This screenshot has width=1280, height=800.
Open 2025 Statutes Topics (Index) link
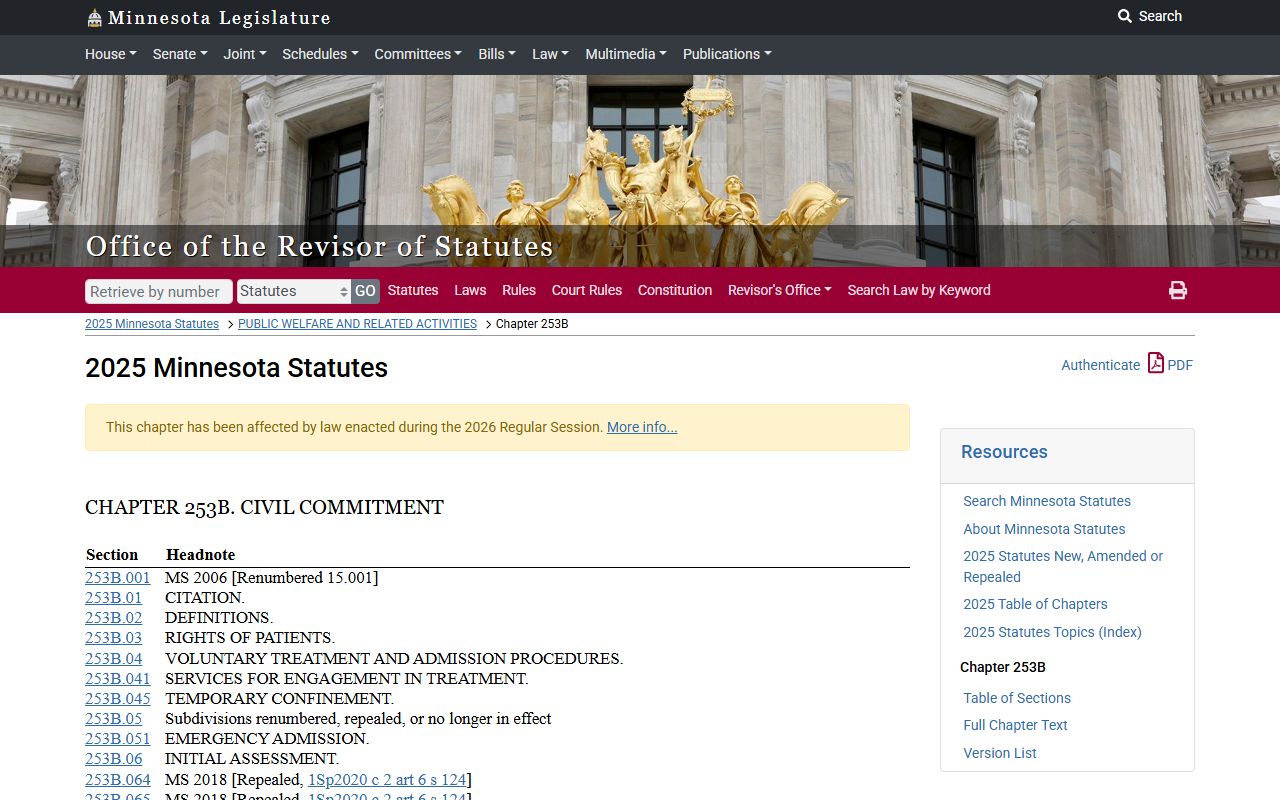click(1052, 632)
